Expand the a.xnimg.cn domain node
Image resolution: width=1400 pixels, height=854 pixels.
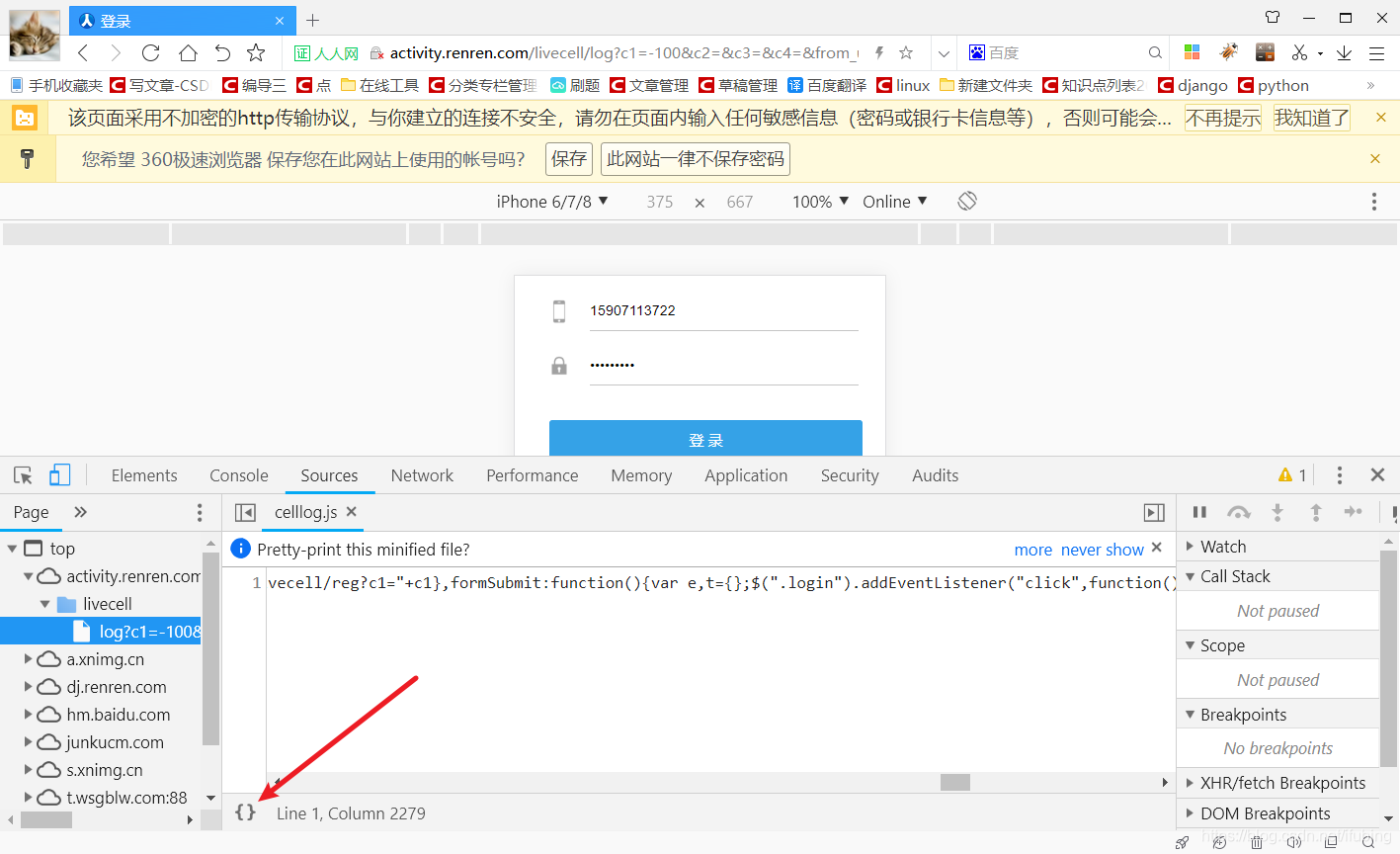(x=28, y=659)
